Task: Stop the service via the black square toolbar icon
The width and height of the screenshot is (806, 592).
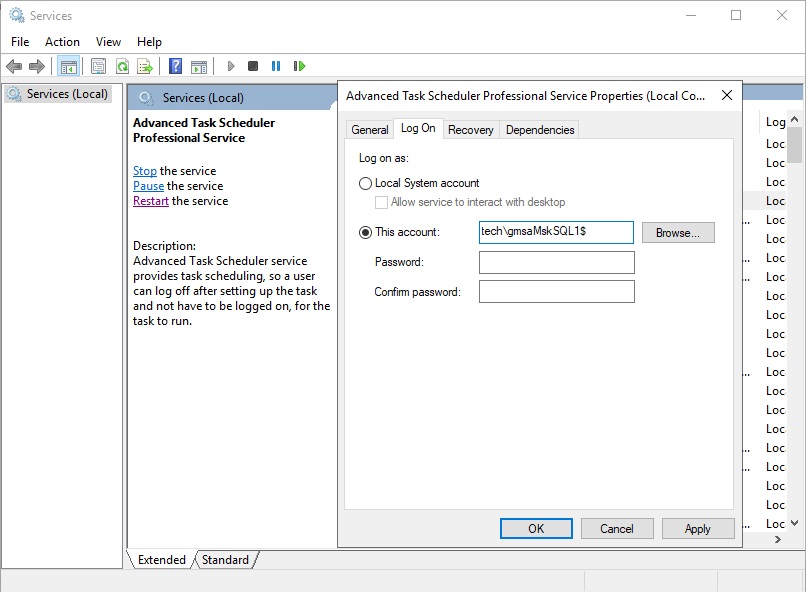Action: tap(251, 66)
